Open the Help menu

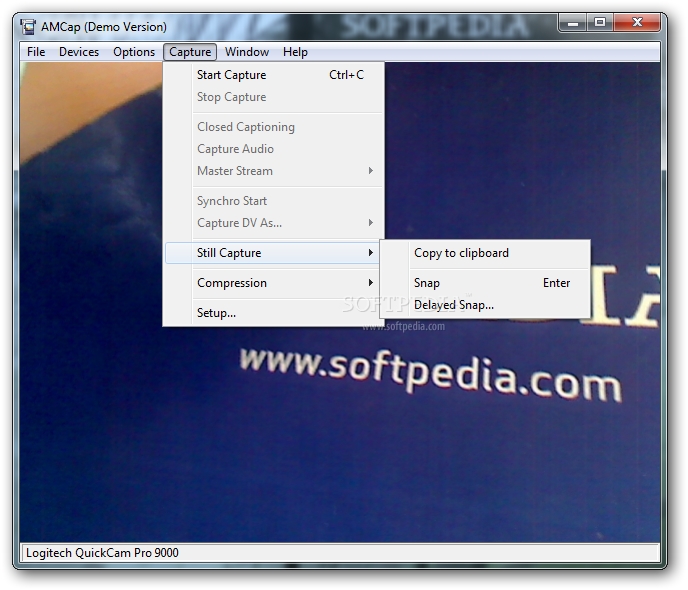point(295,52)
